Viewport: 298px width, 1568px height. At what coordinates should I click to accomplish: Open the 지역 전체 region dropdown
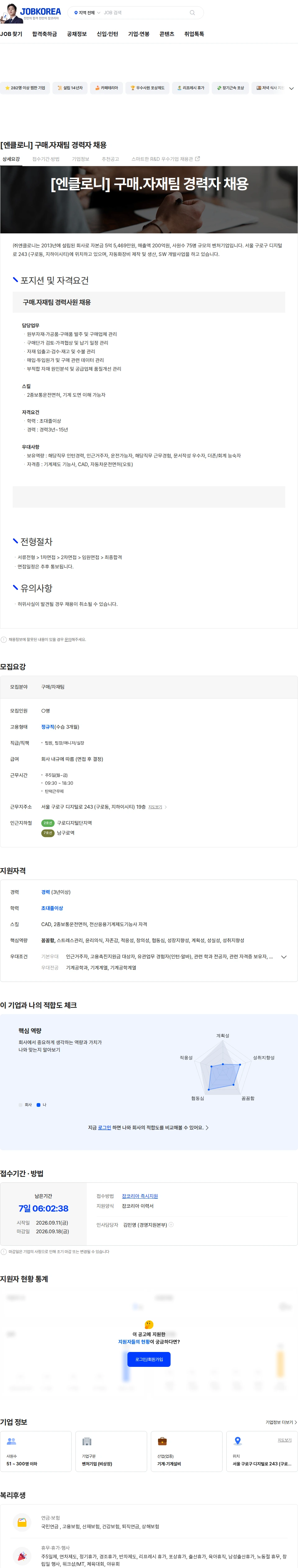[x=87, y=13]
